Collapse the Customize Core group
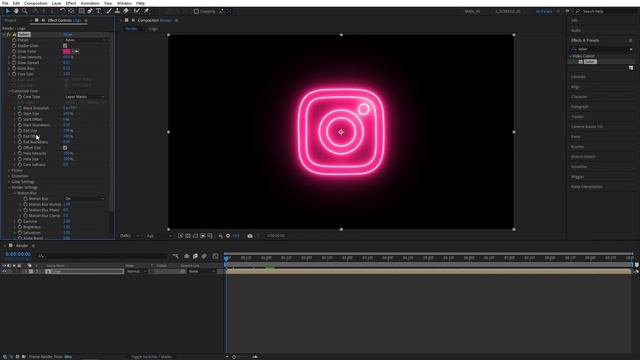Image resolution: width=640 pixels, height=360 pixels. [9, 91]
